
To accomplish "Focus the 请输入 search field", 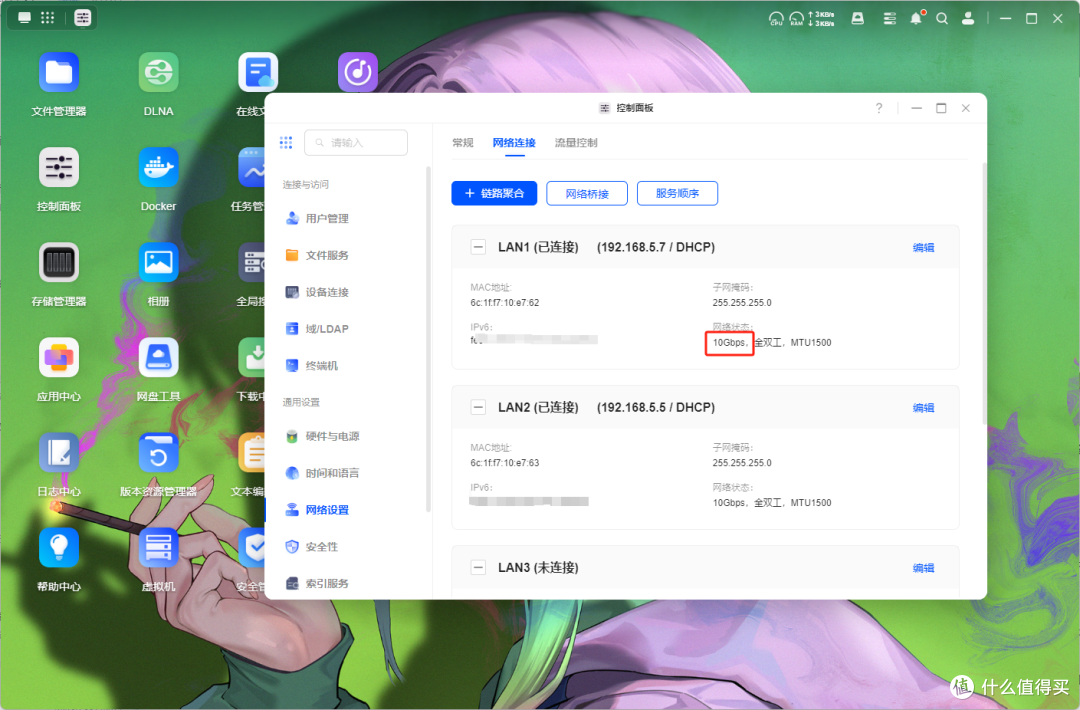I will [x=356, y=143].
